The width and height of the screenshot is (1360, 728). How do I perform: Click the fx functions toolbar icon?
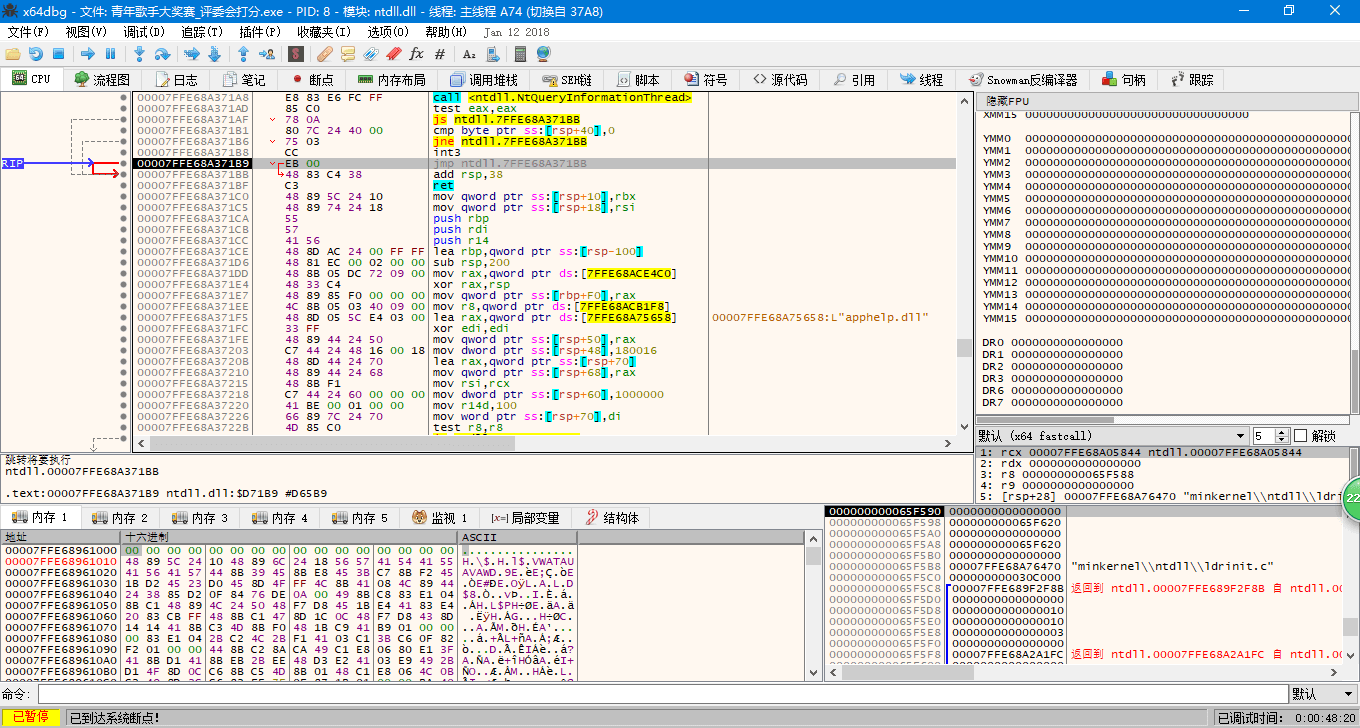click(416, 54)
